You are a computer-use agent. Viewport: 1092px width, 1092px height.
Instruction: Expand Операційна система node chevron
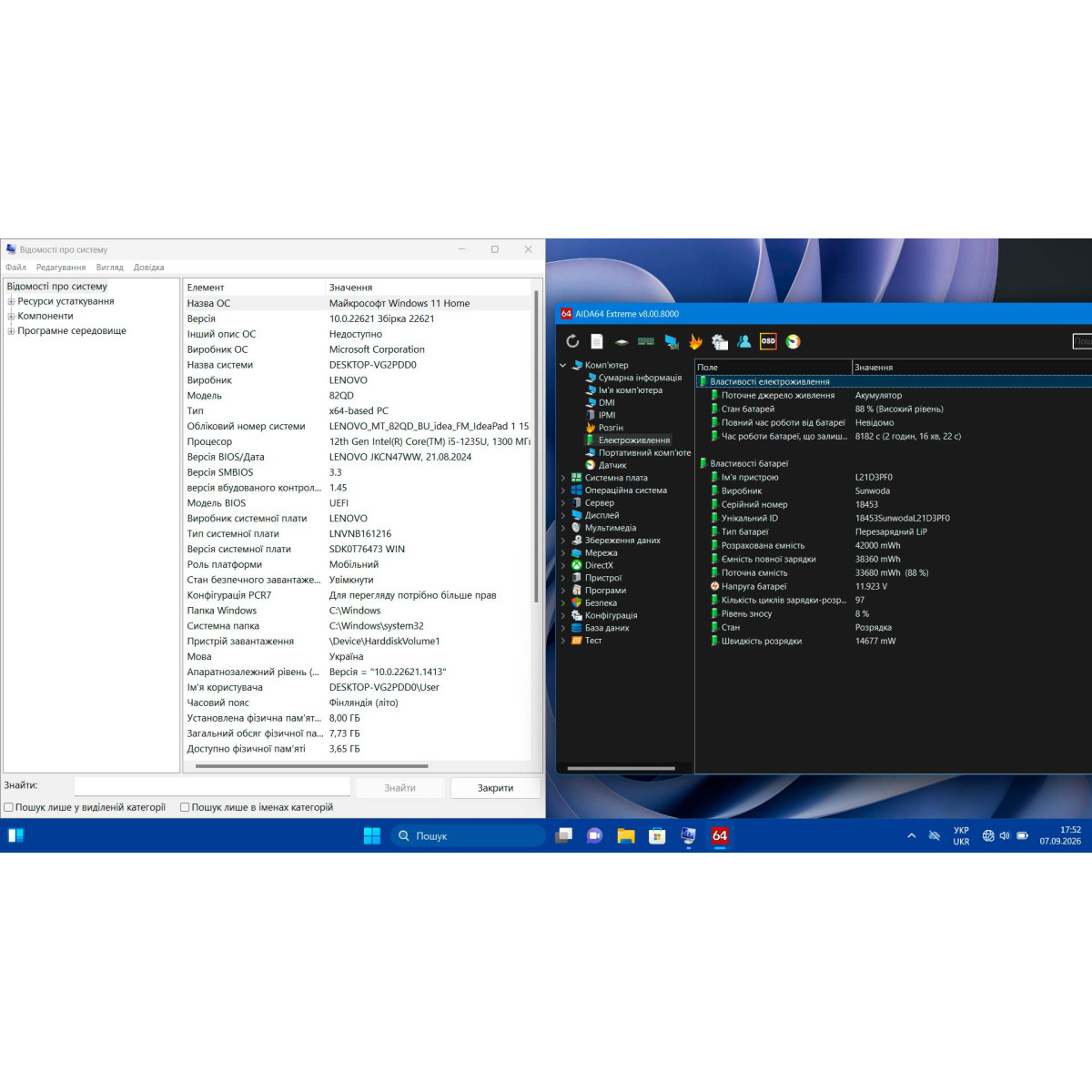coord(562,490)
